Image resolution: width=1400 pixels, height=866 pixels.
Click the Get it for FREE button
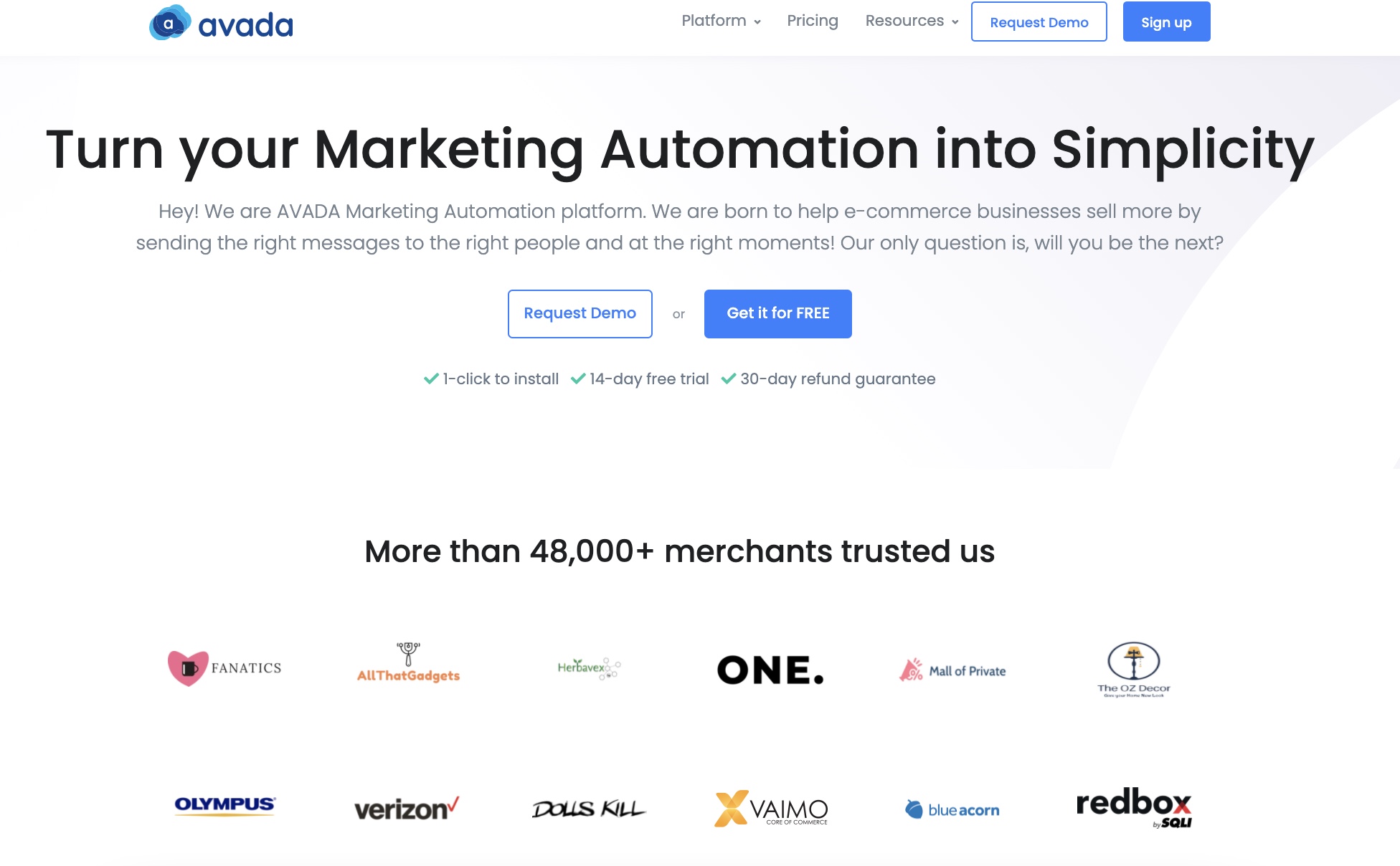coord(778,314)
